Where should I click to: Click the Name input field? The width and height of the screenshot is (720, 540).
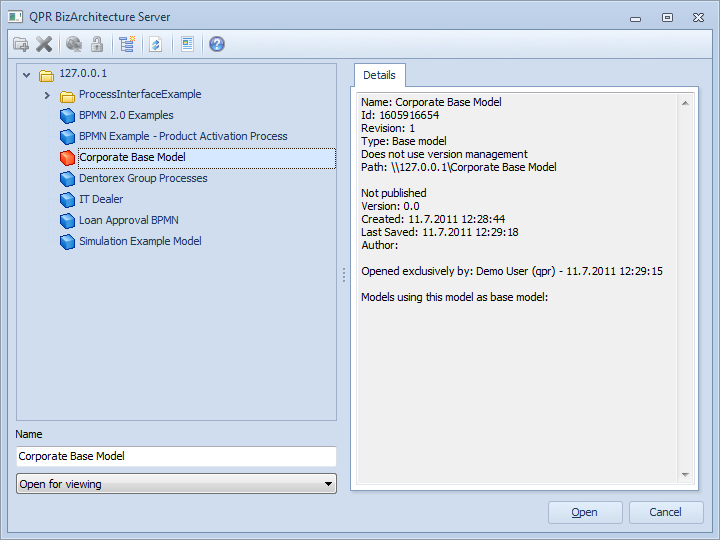click(176, 456)
